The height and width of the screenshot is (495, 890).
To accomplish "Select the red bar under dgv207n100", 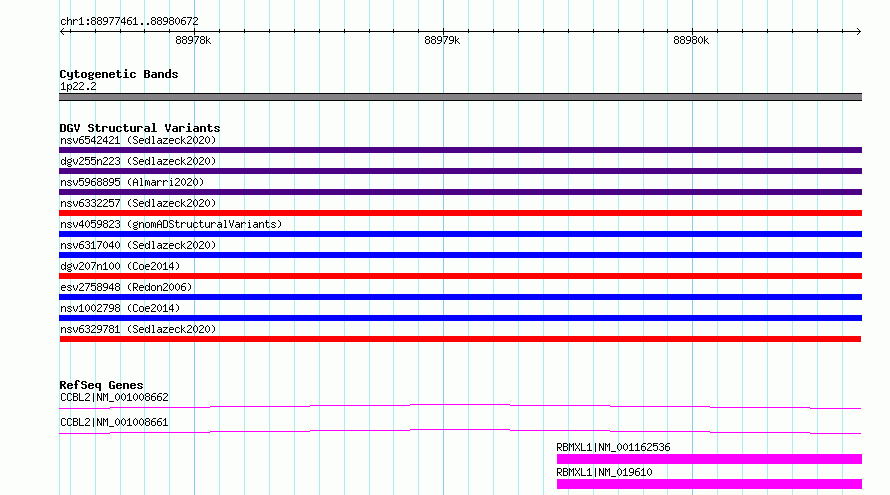I will pos(460,276).
